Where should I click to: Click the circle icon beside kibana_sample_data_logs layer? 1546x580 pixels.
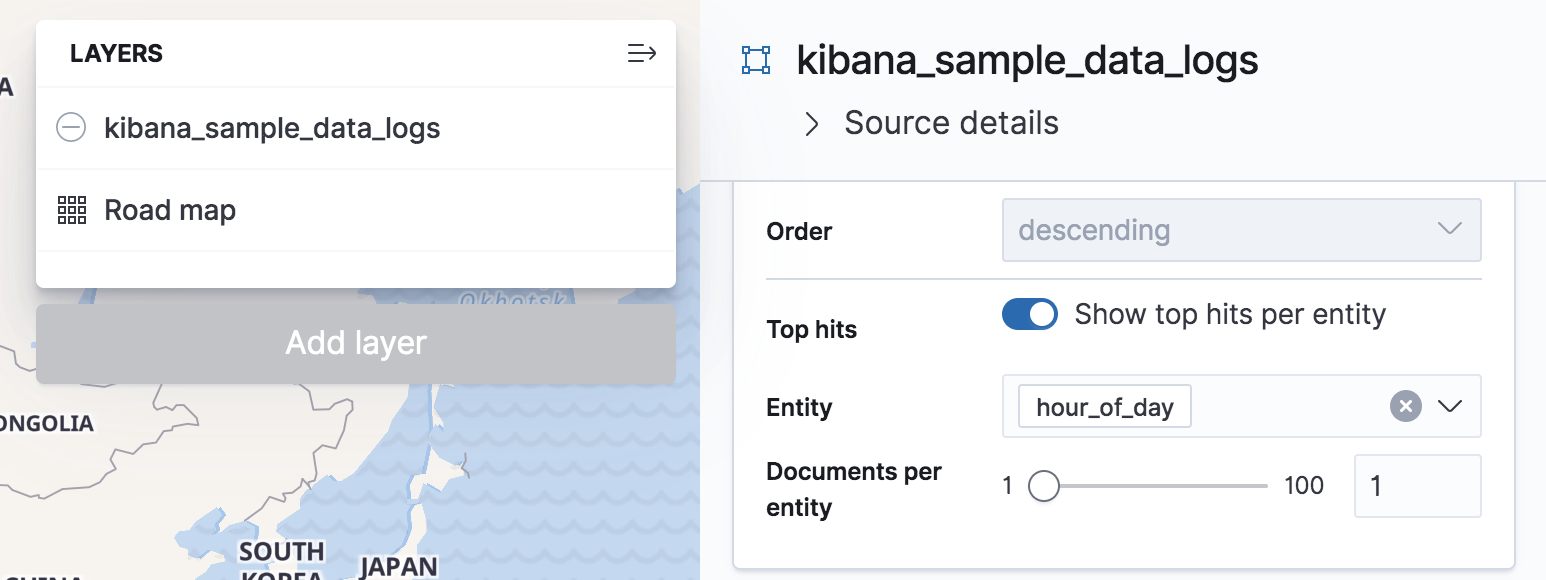[71, 128]
